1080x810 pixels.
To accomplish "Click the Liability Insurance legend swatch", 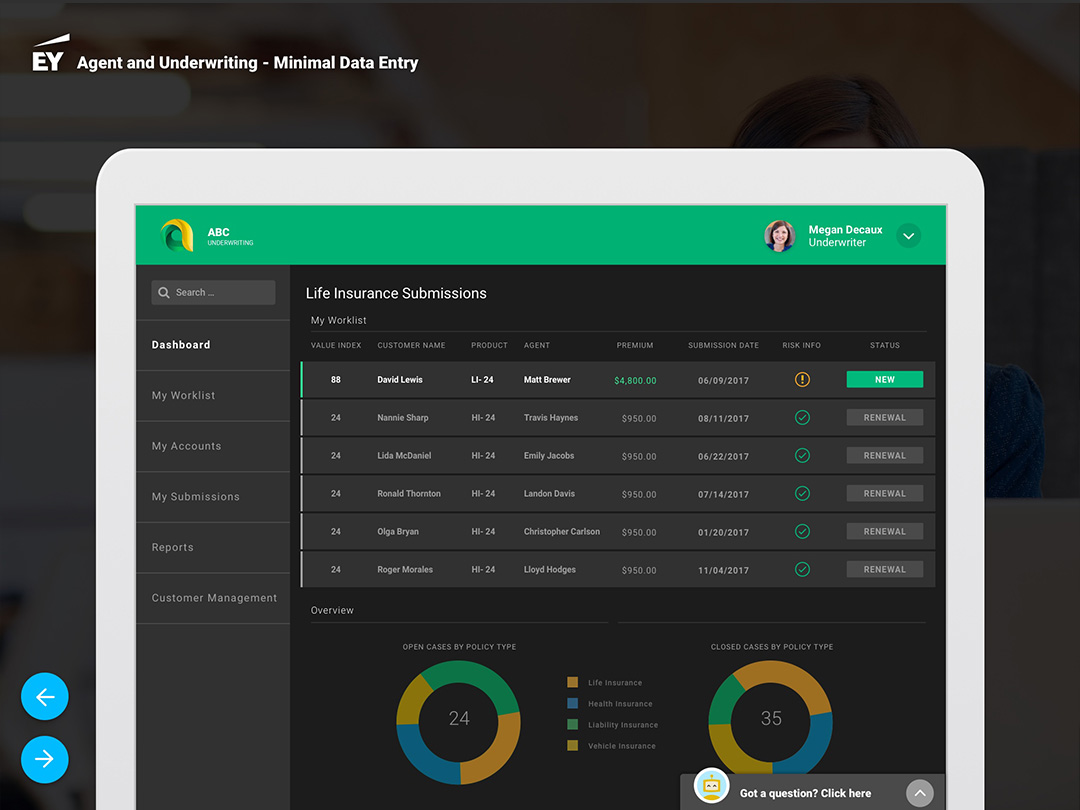I will pos(573,725).
